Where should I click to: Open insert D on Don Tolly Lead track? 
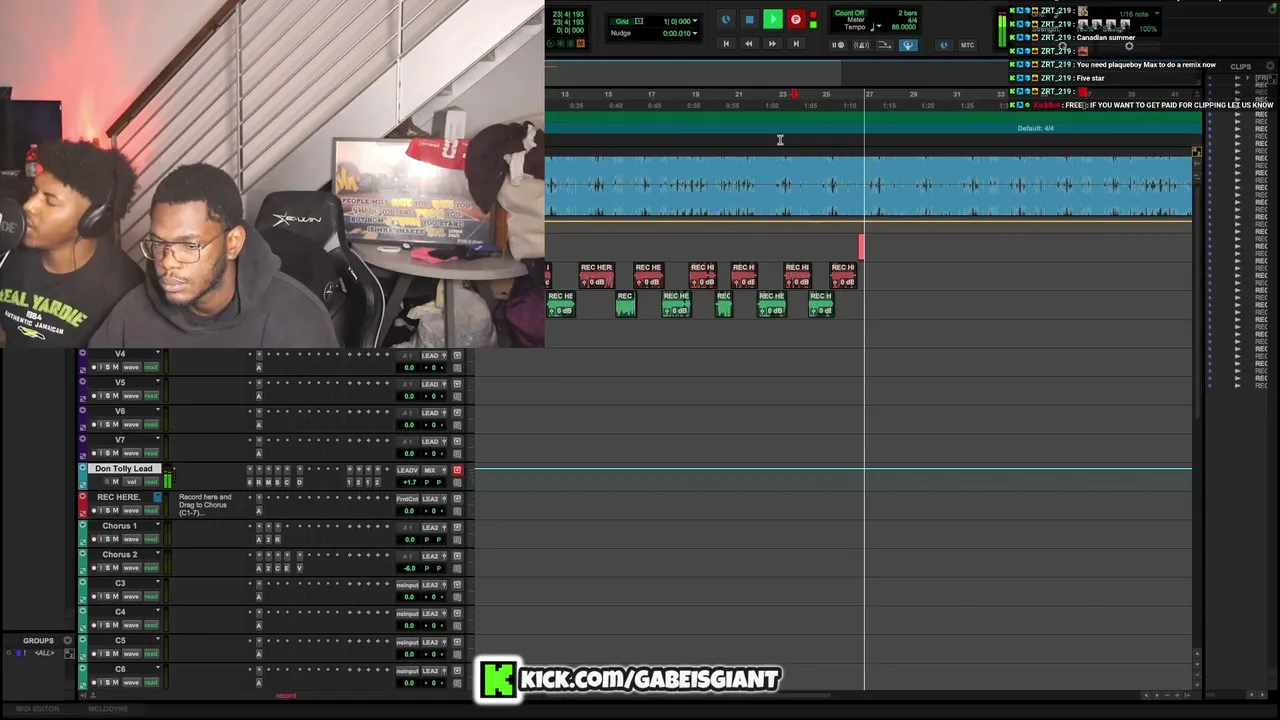299,482
